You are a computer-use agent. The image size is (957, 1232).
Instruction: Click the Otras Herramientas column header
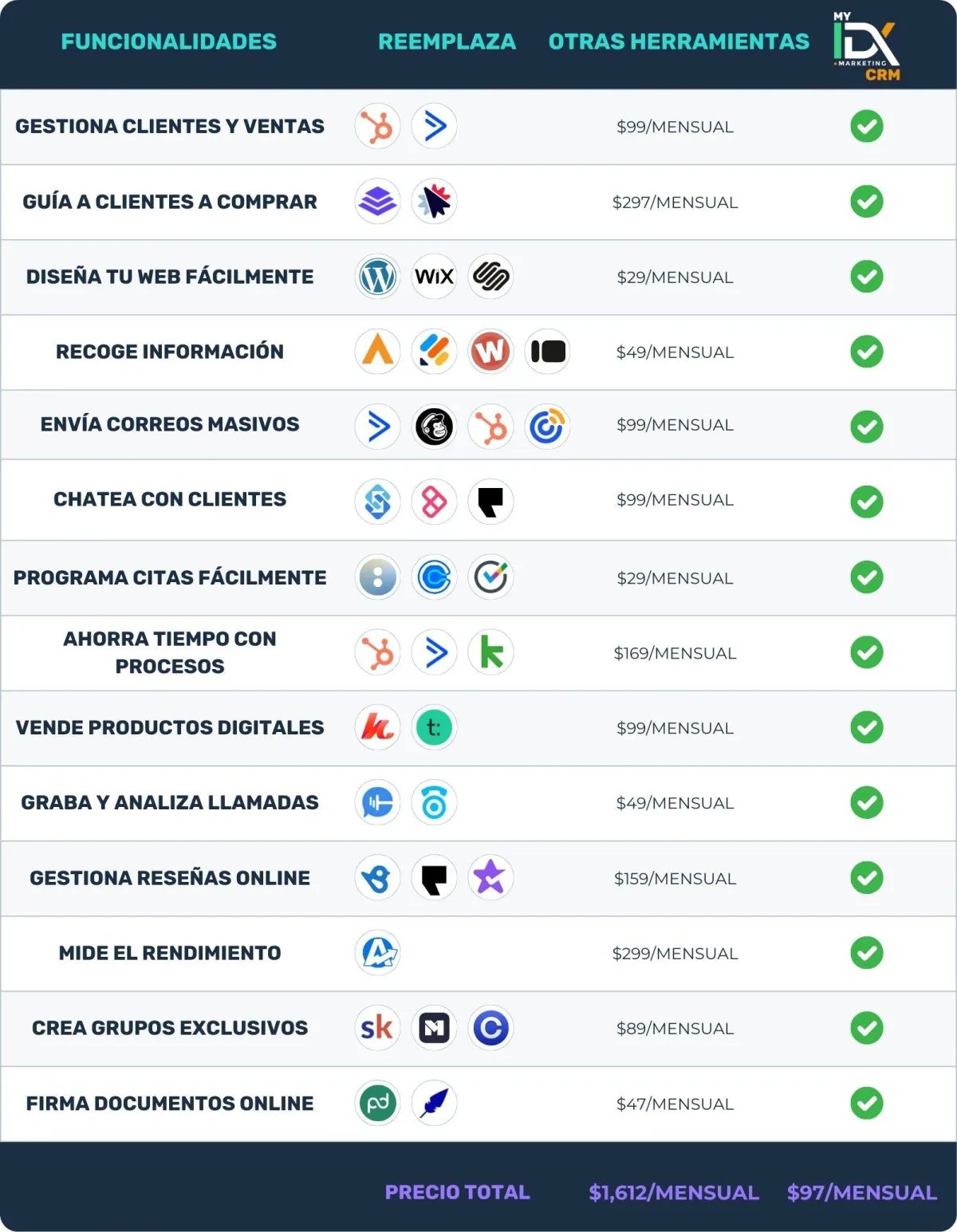[679, 41]
